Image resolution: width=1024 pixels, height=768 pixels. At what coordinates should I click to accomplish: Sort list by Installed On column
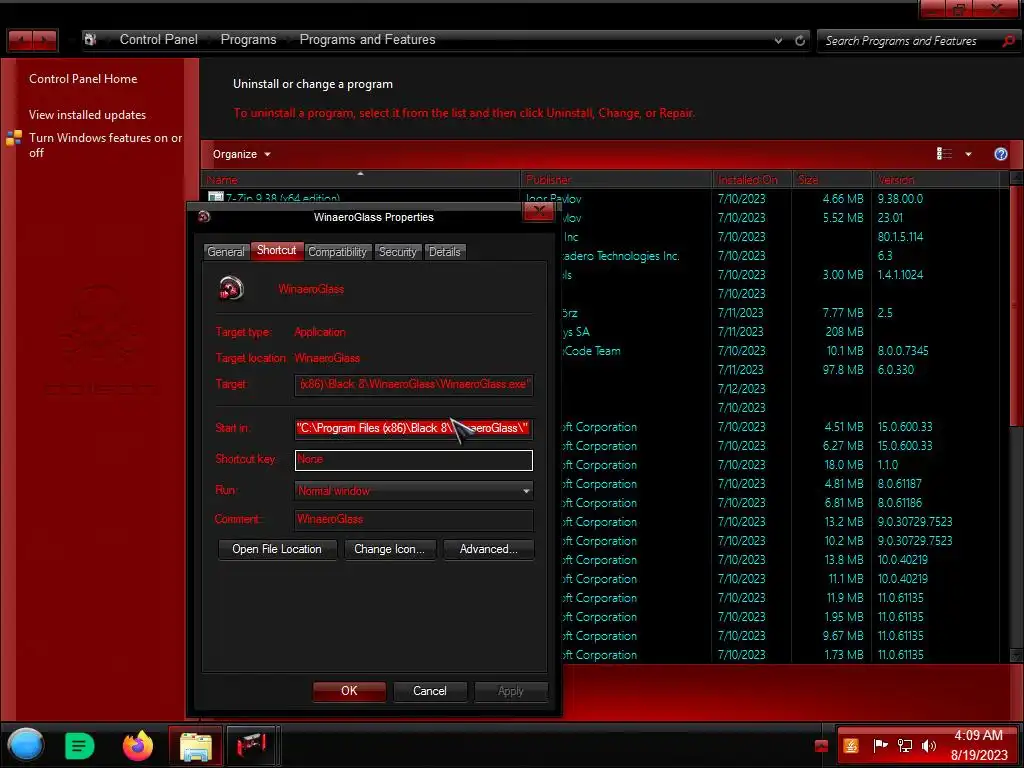tap(752, 180)
